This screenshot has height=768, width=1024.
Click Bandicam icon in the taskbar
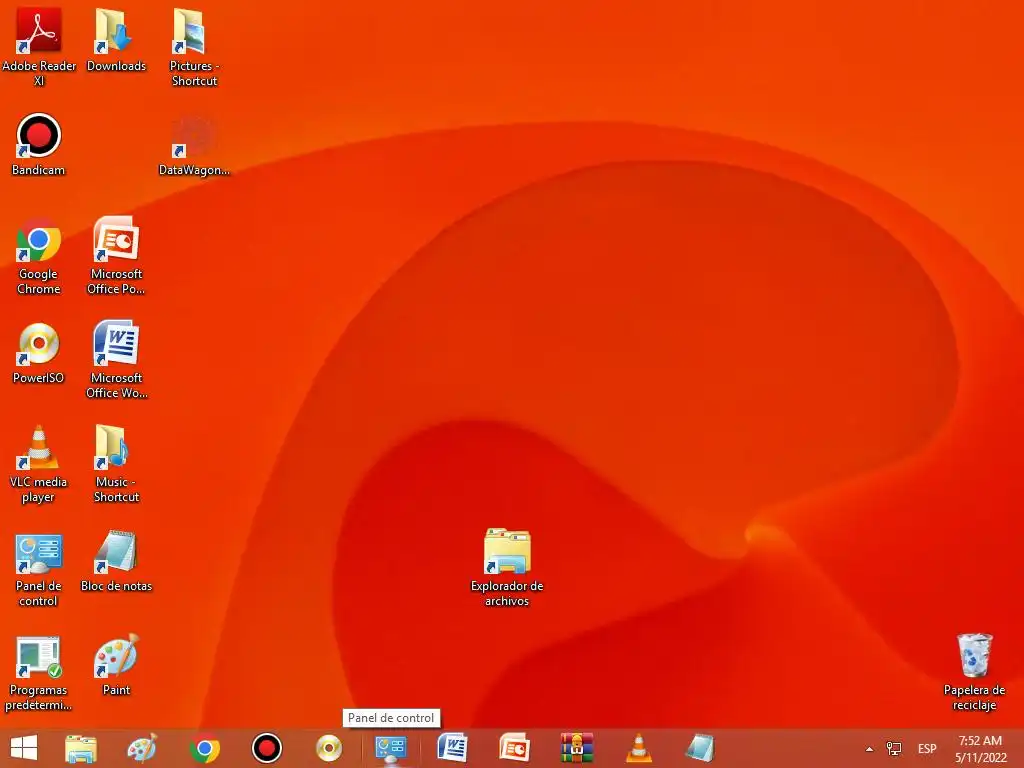click(x=266, y=748)
